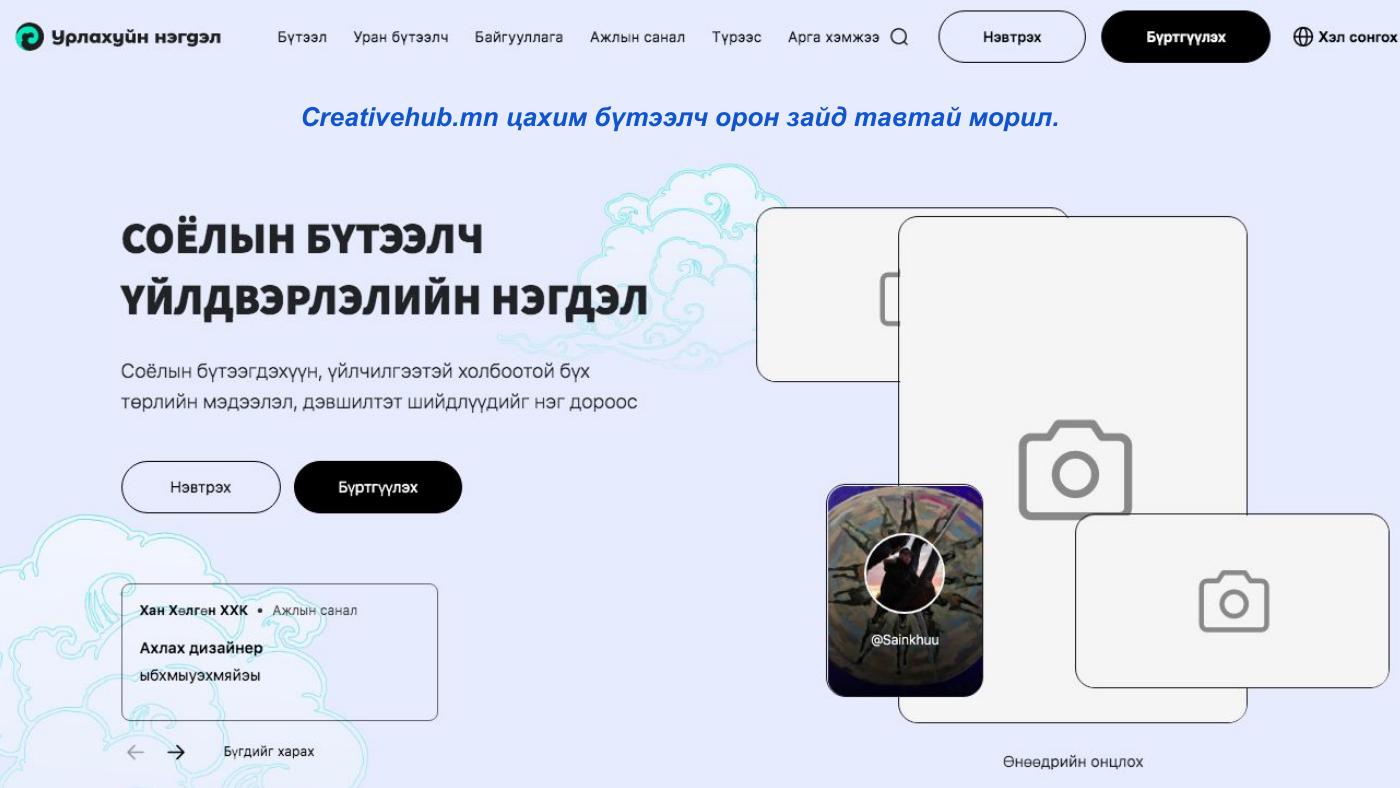Image resolution: width=1400 pixels, height=788 pixels.
Task: Go to previous job card arrow
Action: pos(135,752)
